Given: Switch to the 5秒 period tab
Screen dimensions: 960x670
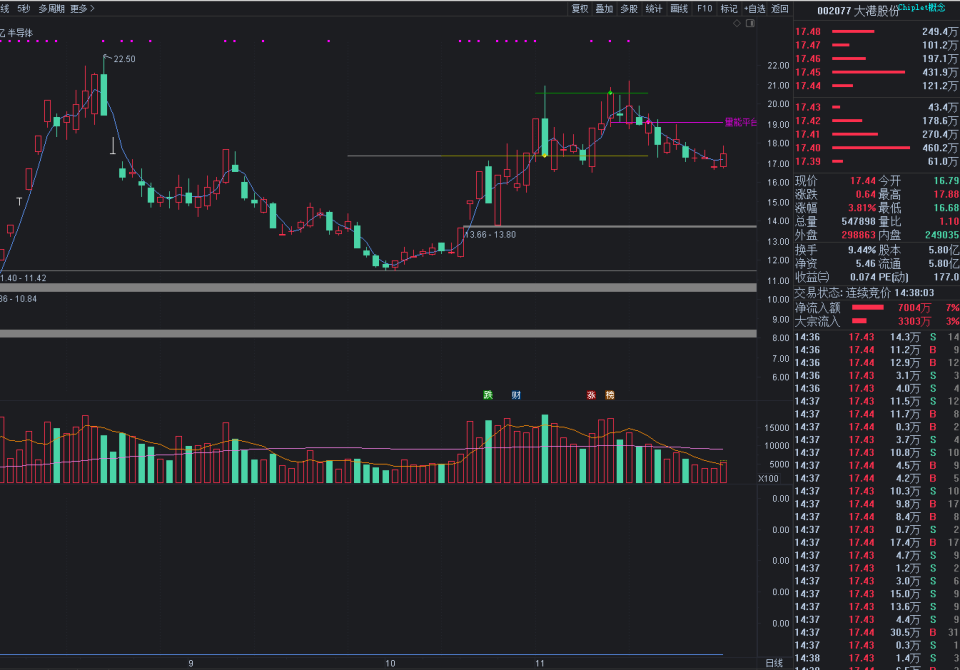Looking at the screenshot, I should (24, 9).
